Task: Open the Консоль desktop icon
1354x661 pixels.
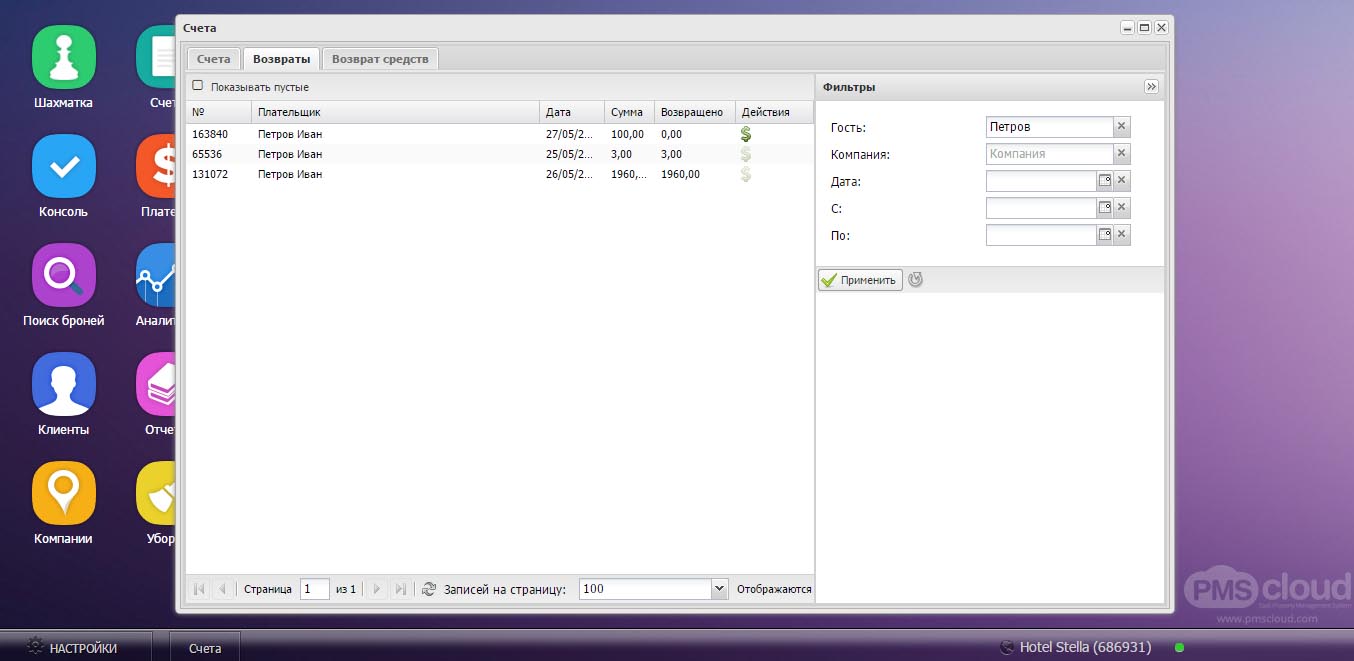Action: (x=64, y=166)
